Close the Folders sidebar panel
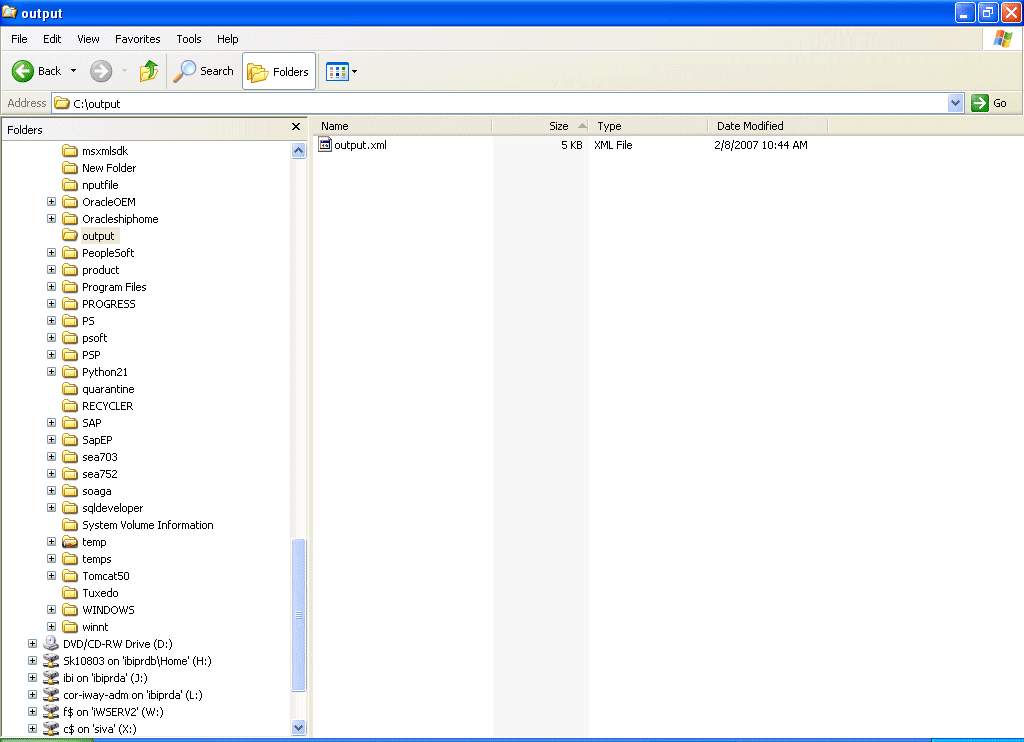The width and height of the screenshot is (1024, 742). pos(296,126)
